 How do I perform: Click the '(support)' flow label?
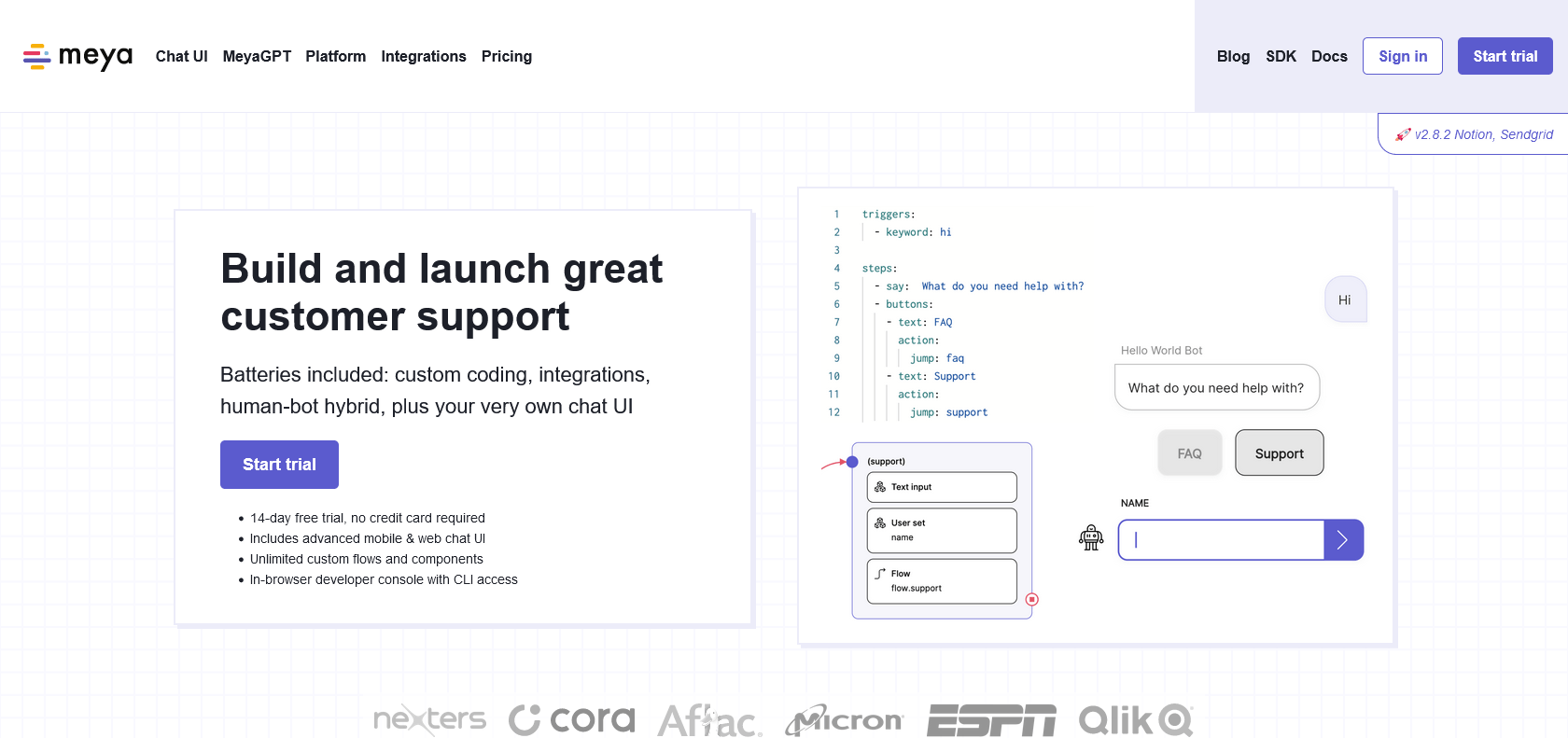point(886,462)
